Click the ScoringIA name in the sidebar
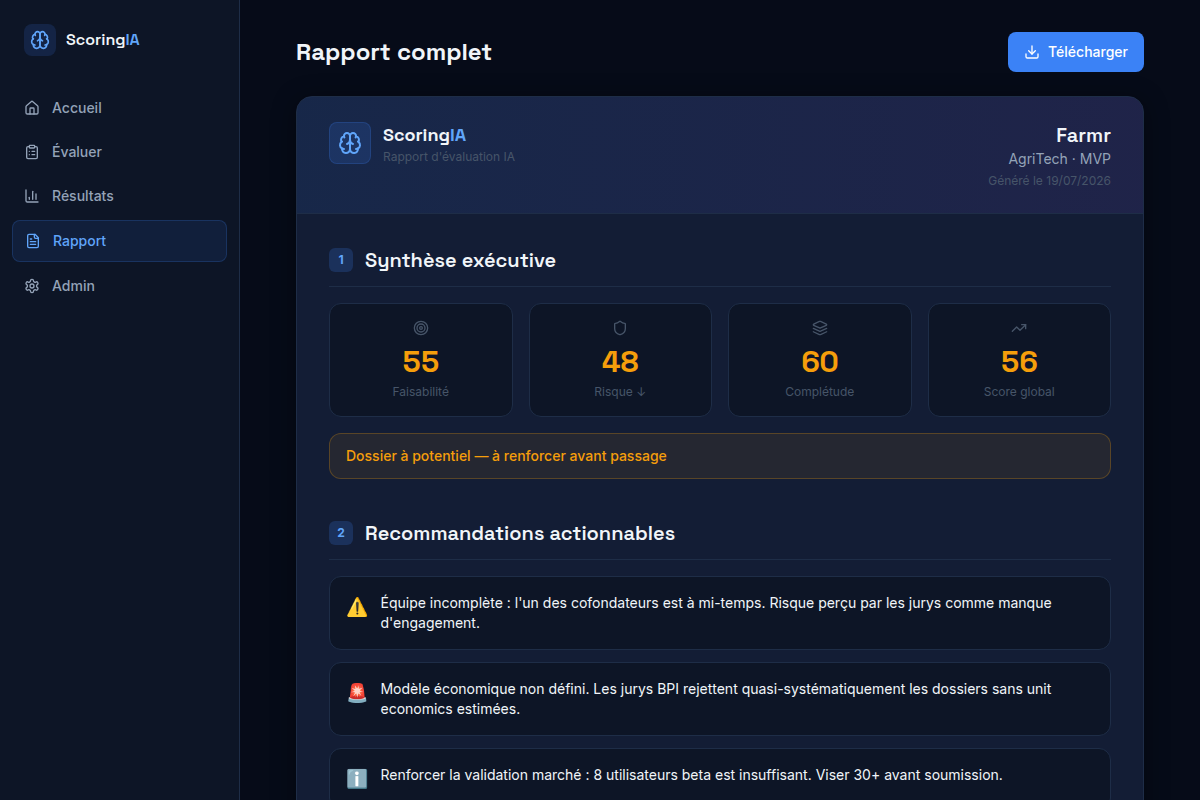This screenshot has width=1200, height=800. pyautogui.click(x=102, y=40)
